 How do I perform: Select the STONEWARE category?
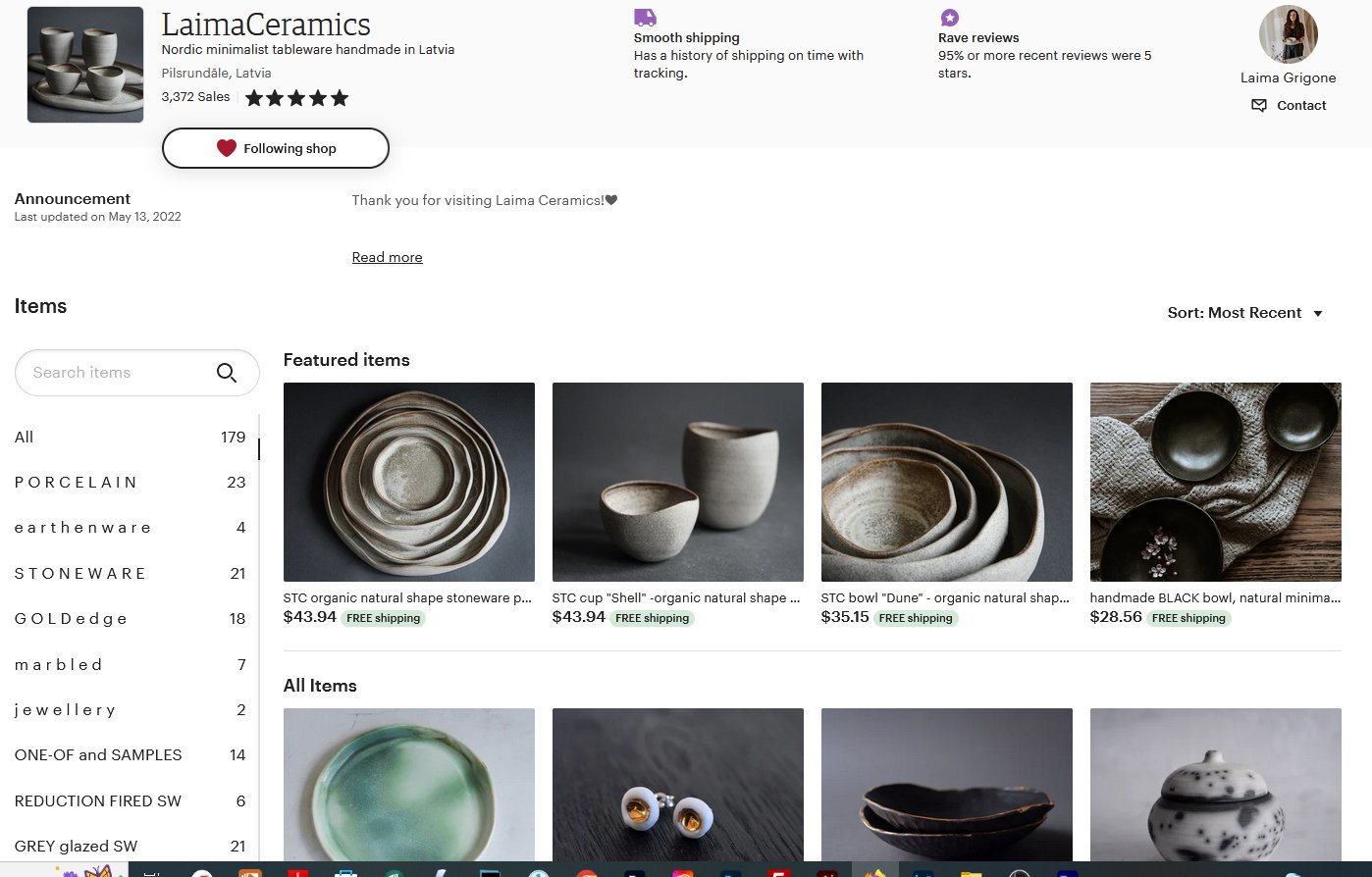(130, 574)
